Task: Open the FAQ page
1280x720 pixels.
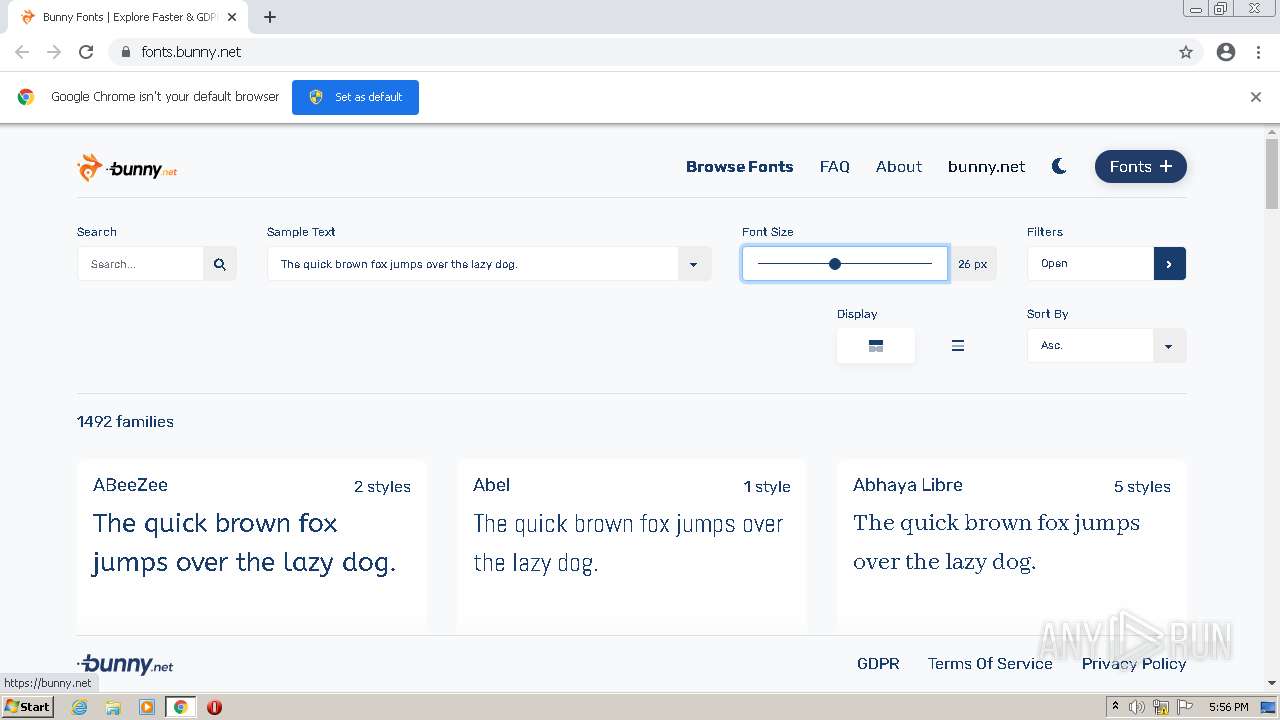Action: tap(834, 167)
